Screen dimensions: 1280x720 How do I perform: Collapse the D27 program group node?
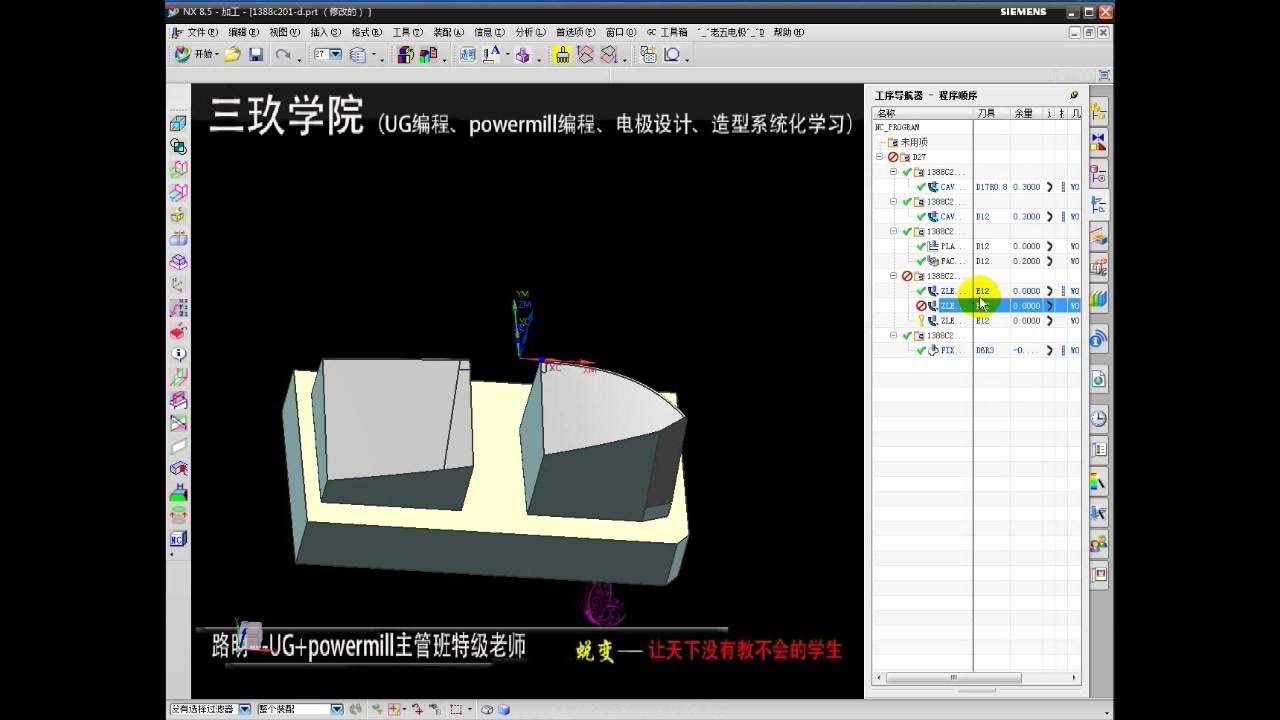[880, 157]
